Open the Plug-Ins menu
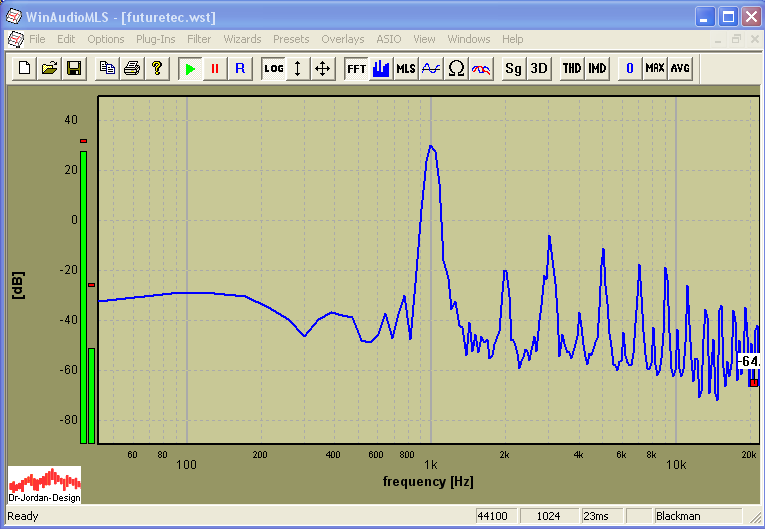Viewport: 765px width, 529px height. click(155, 39)
